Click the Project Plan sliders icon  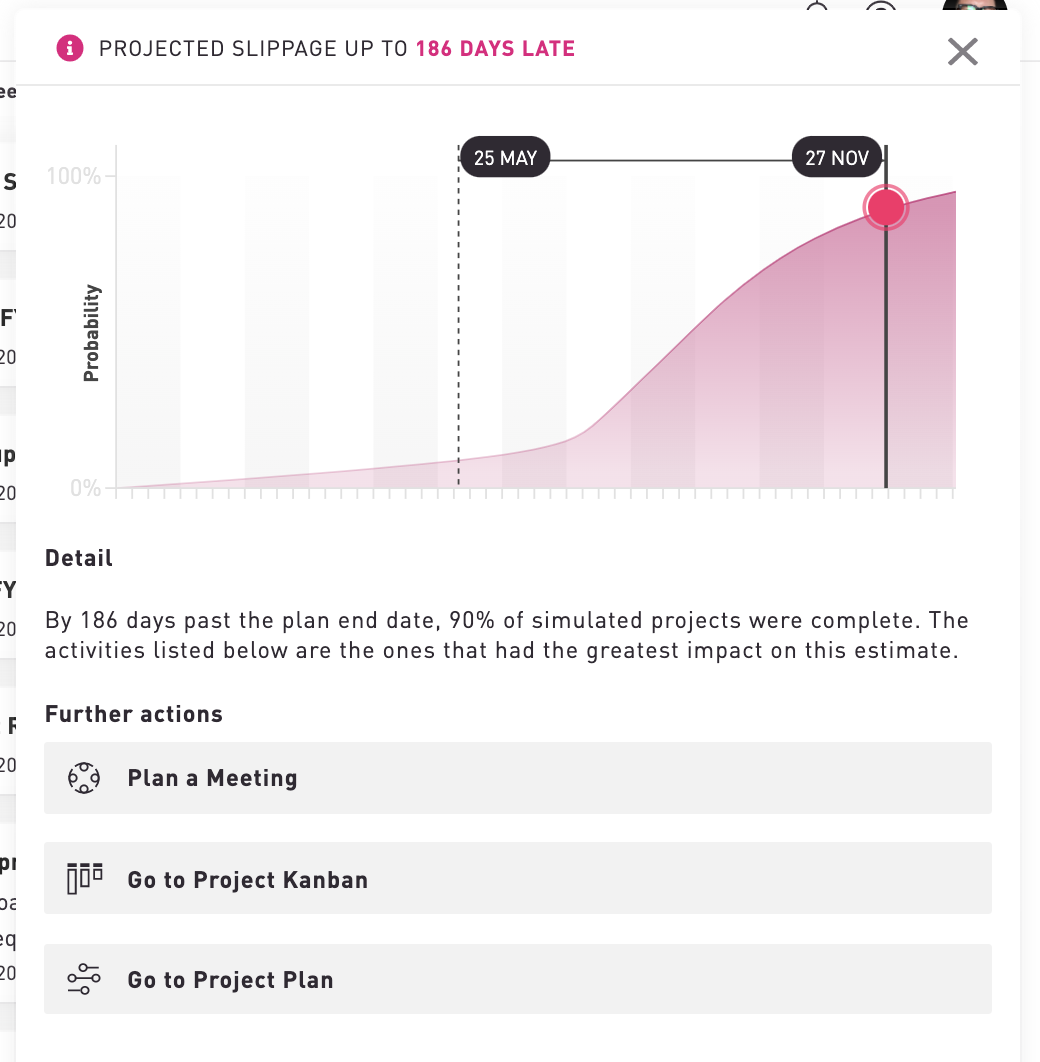point(84,979)
